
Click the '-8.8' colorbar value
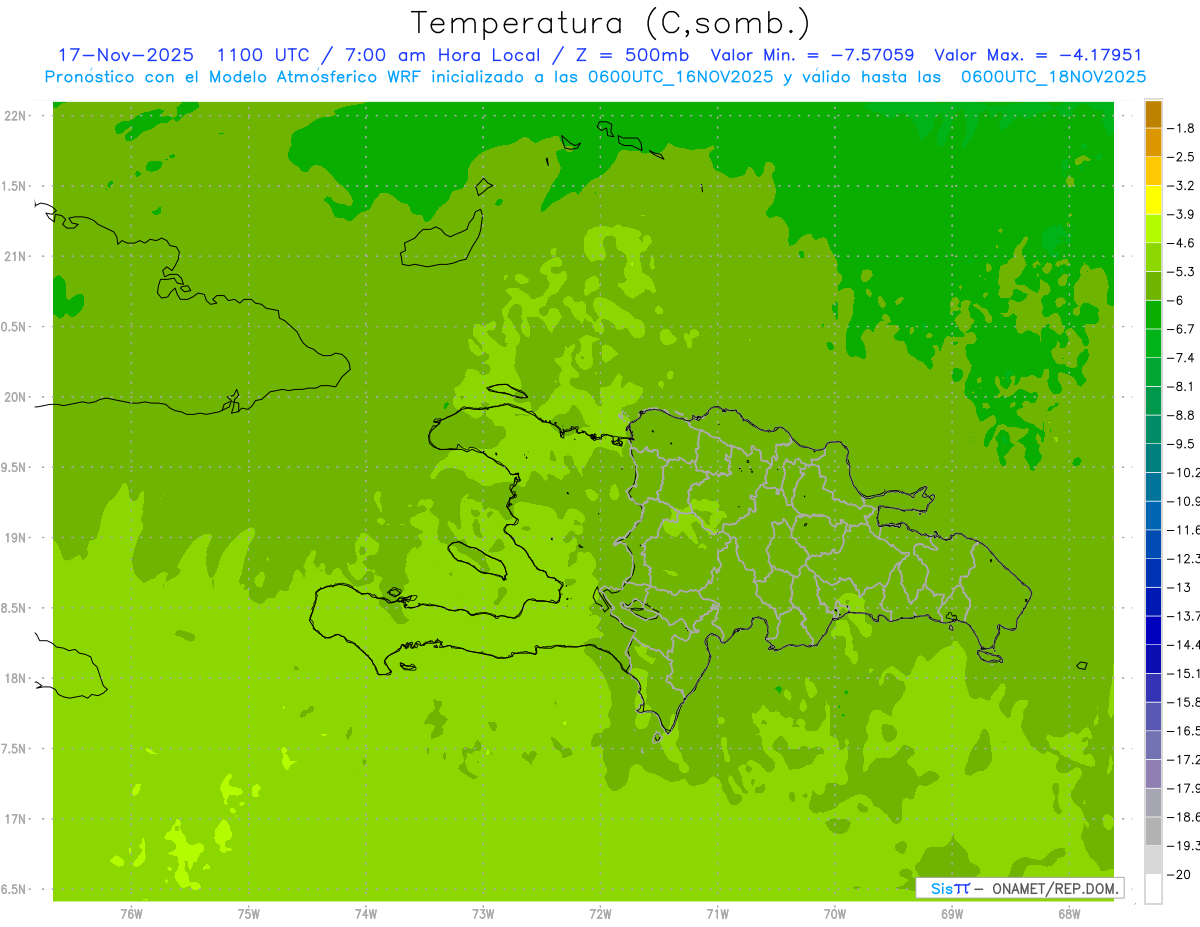coord(1181,415)
